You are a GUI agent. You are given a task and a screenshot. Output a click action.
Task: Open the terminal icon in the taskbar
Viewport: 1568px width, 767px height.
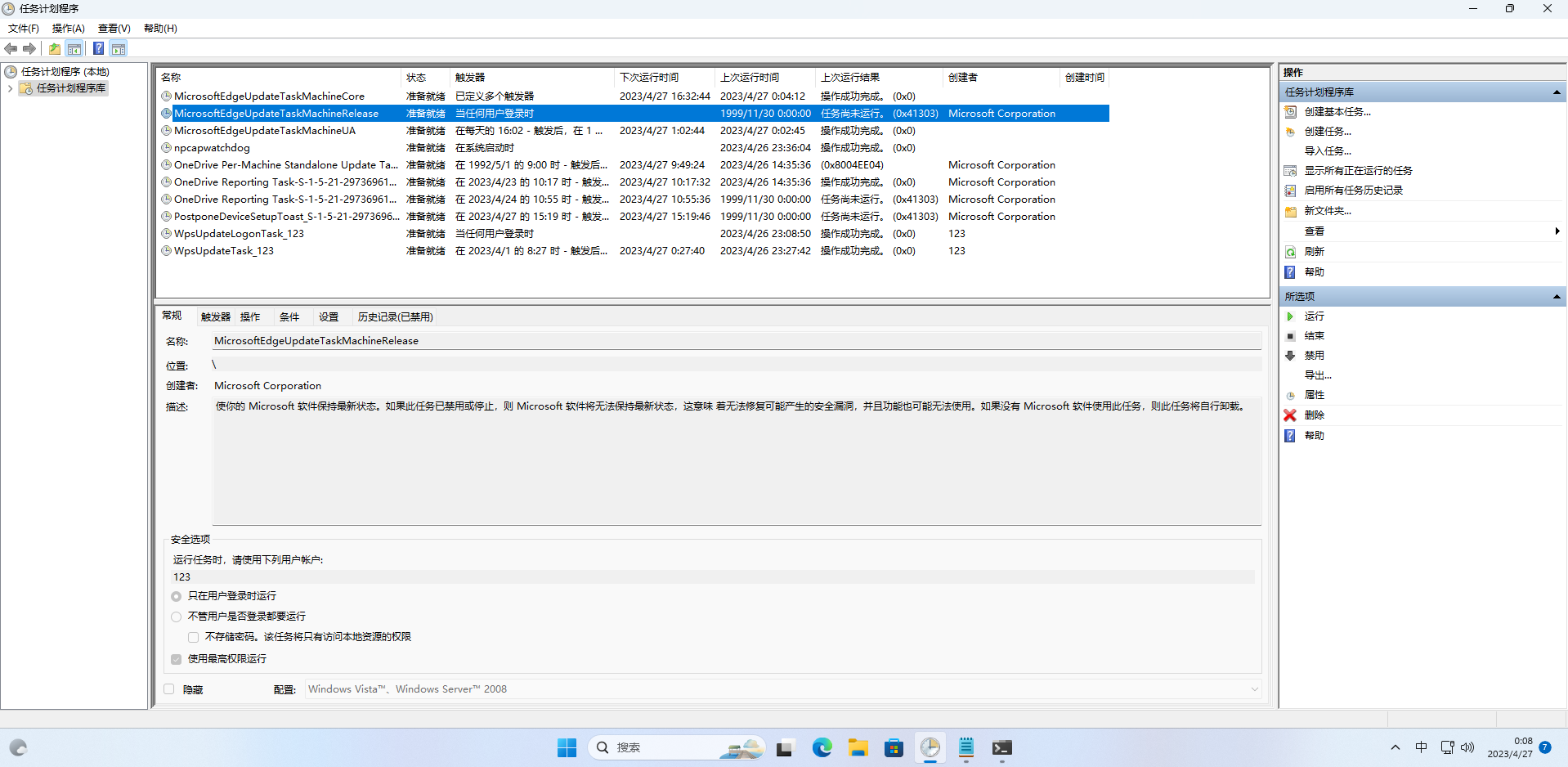click(1002, 747)
